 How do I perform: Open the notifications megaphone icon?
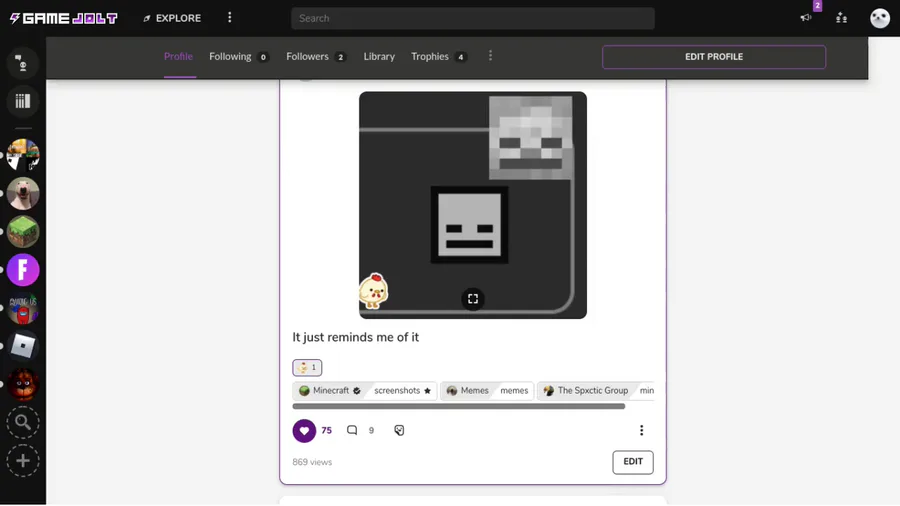click(806, 18)
